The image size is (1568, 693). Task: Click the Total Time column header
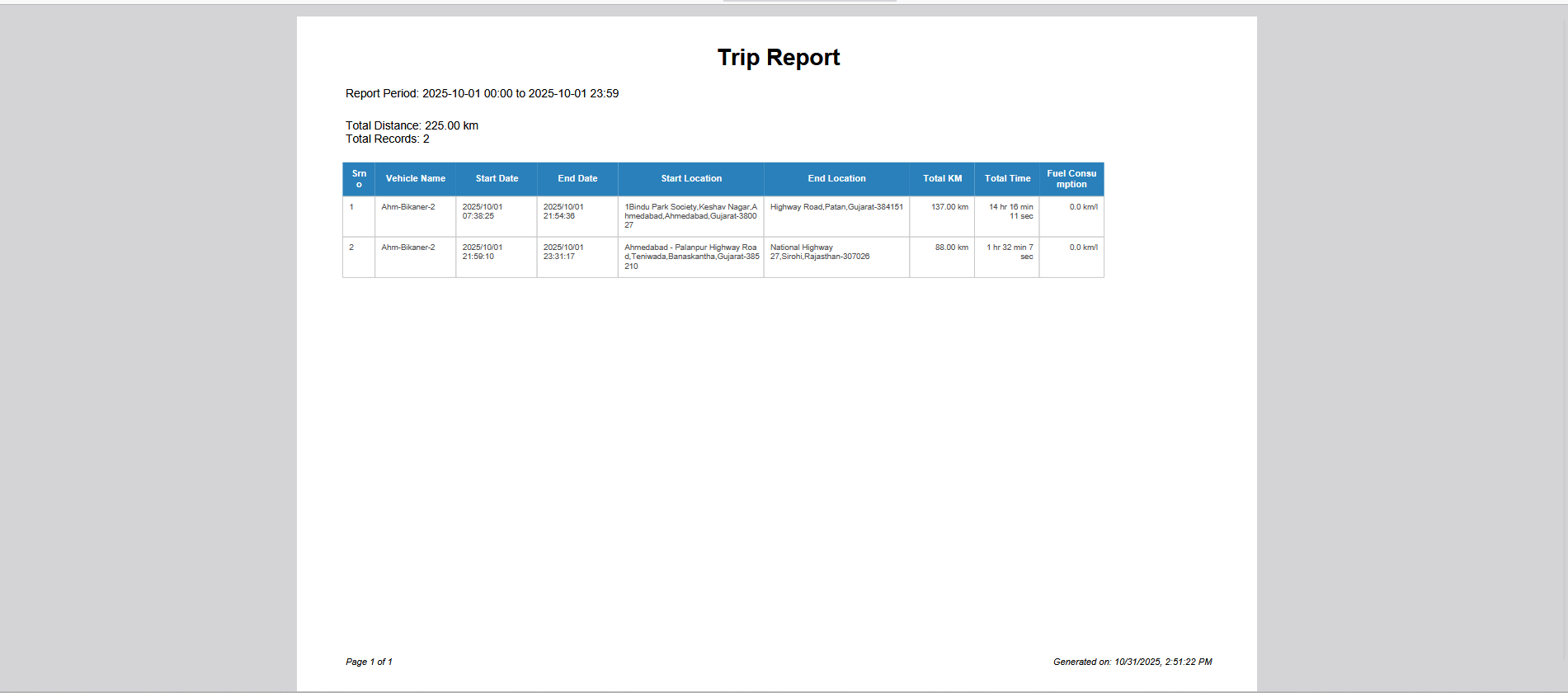coord(1007,179)
